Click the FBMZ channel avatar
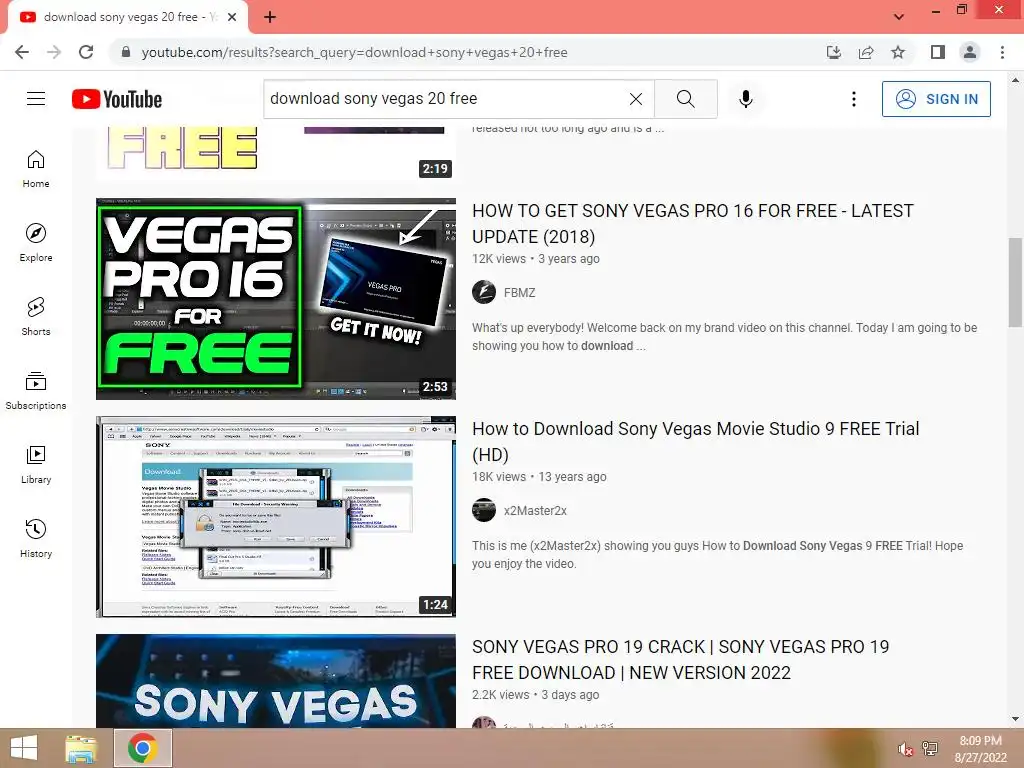This screenshot has height=768, width=1024. pos(484,292)
